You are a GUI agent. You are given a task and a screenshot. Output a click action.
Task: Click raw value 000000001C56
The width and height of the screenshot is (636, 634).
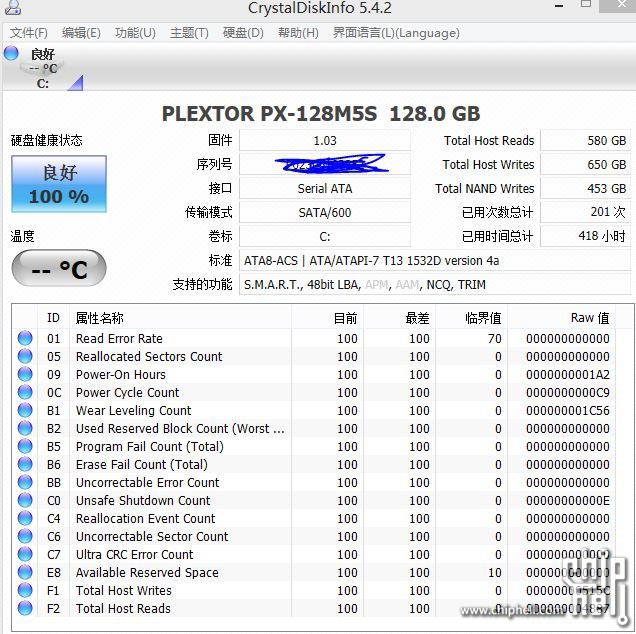568,410
